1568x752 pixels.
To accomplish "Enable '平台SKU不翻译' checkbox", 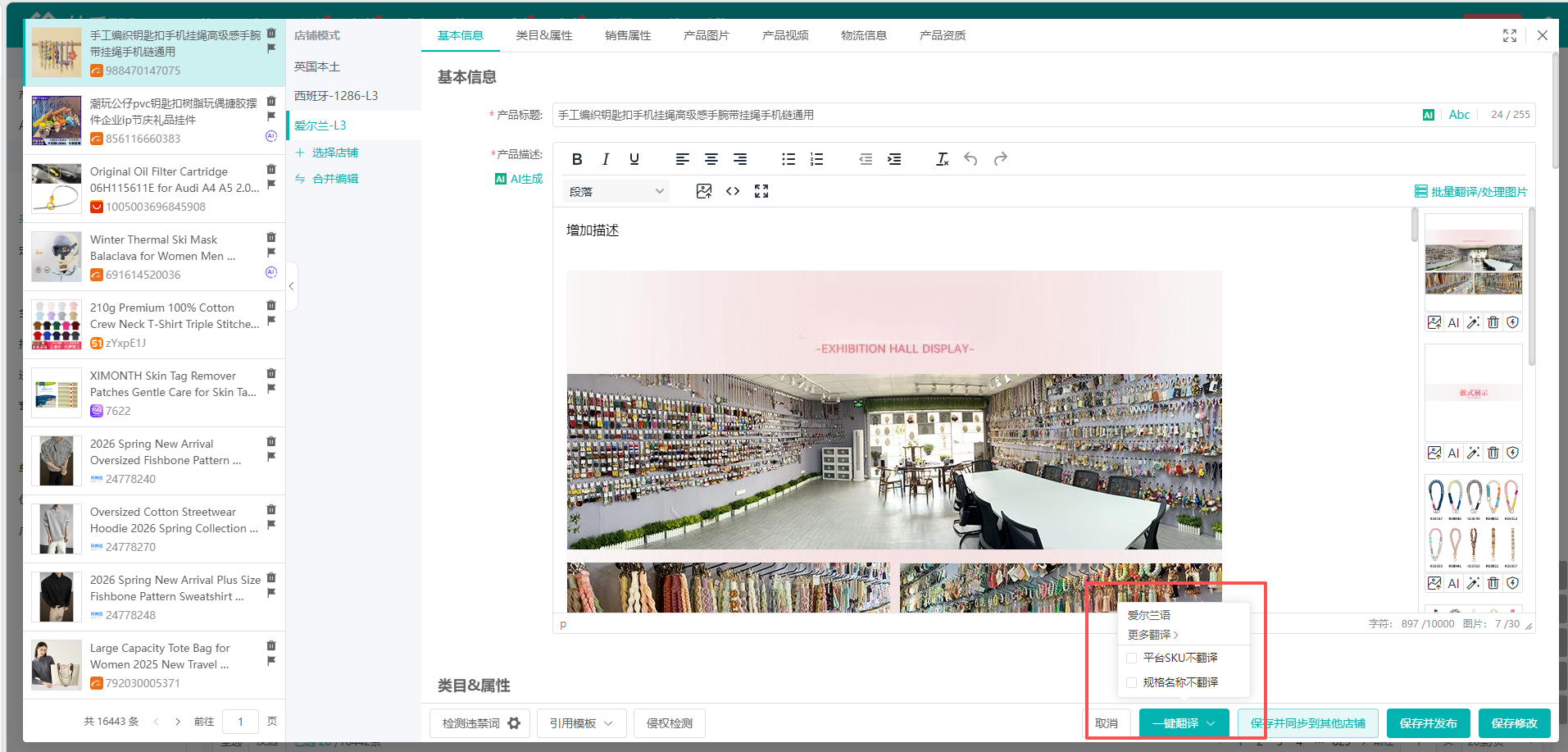I will click(1132, 658).
